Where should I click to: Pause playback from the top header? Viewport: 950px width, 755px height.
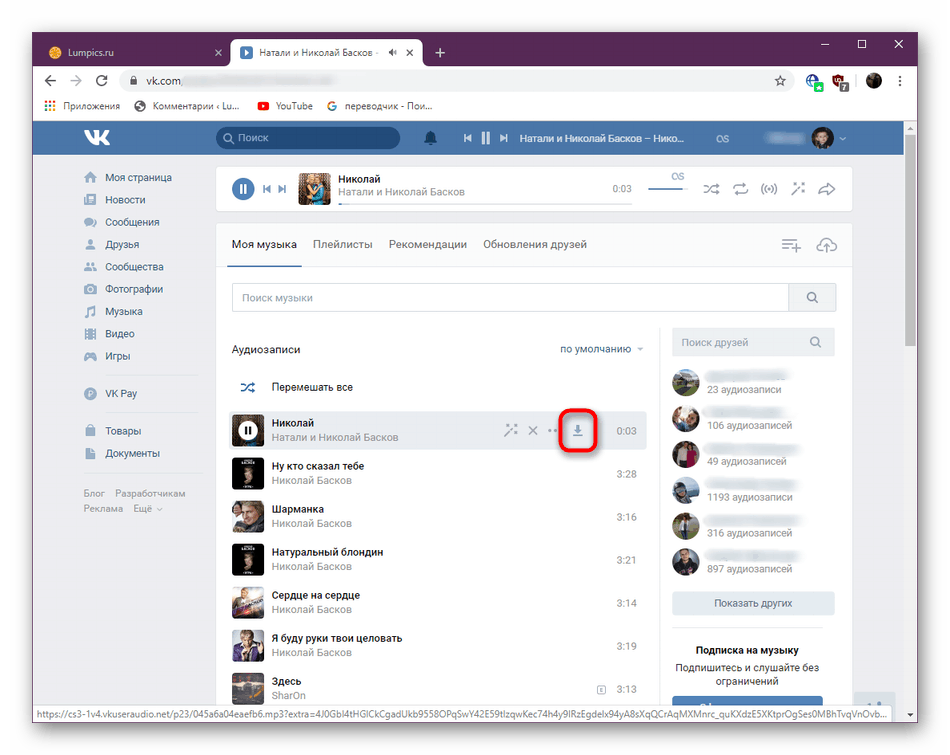tap(485, 138)
